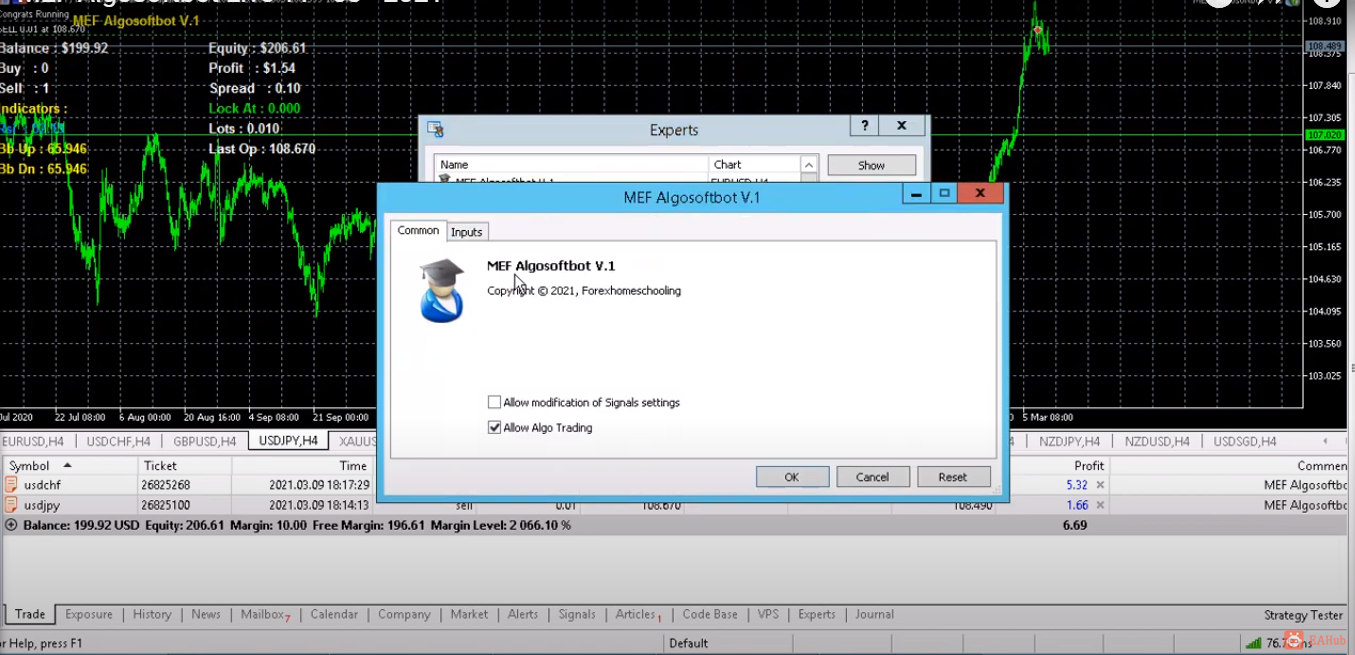Uncheck Allow Algo Trading checkbox

[494, 427]
